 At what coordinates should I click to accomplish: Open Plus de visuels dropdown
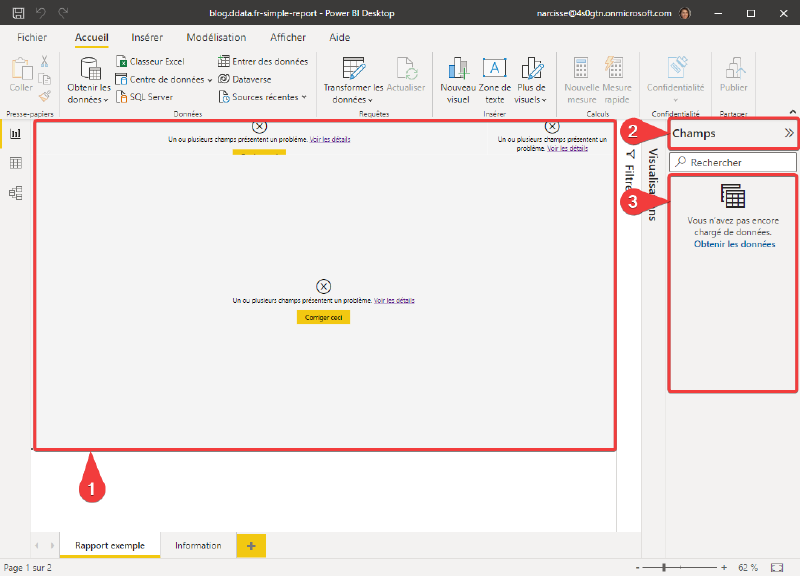(x=531, y=80)
